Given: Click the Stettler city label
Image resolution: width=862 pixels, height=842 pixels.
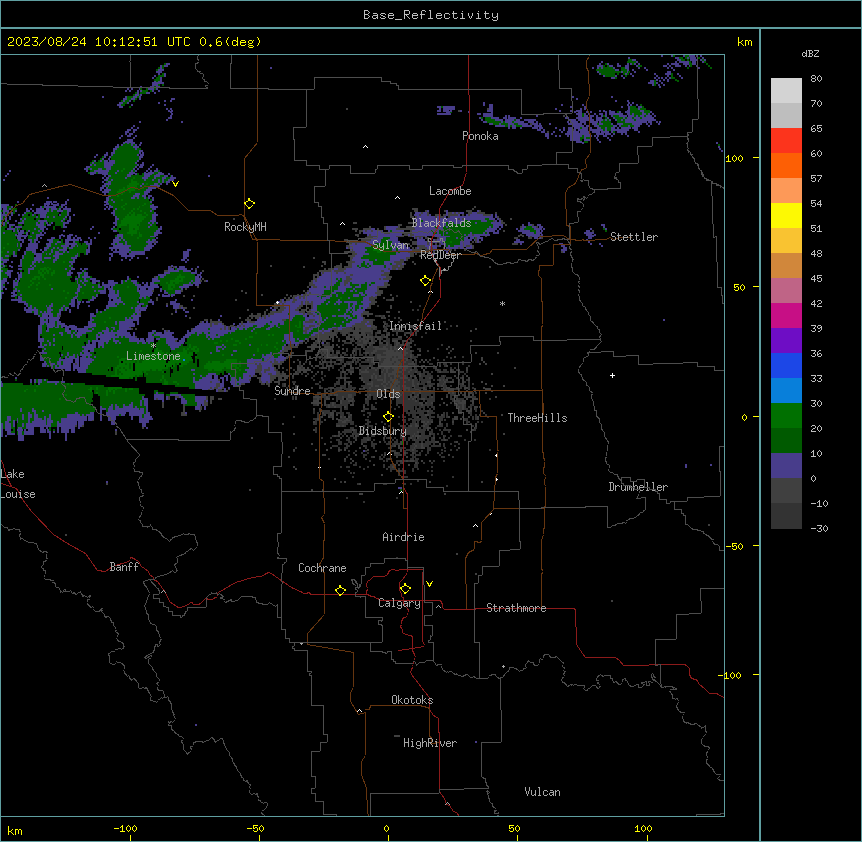Looking at the screenshot, I should [634, 237].
